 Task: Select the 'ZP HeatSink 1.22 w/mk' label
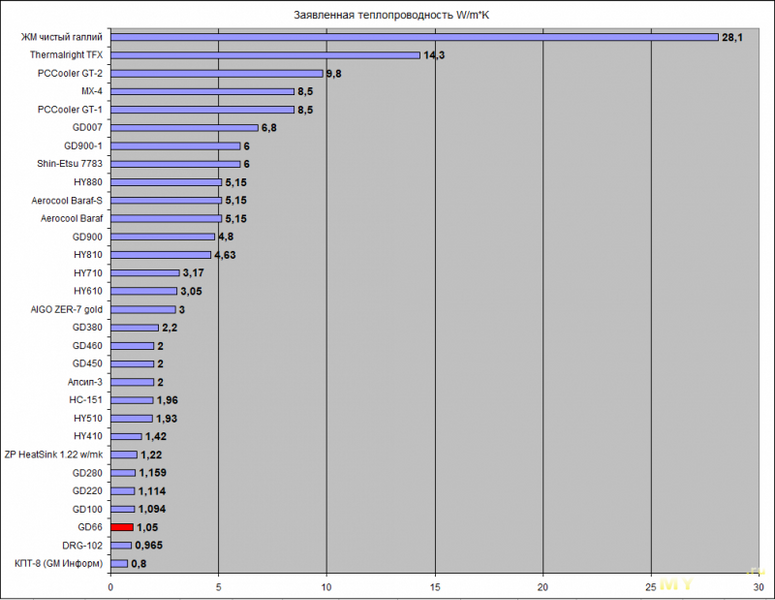54,454
